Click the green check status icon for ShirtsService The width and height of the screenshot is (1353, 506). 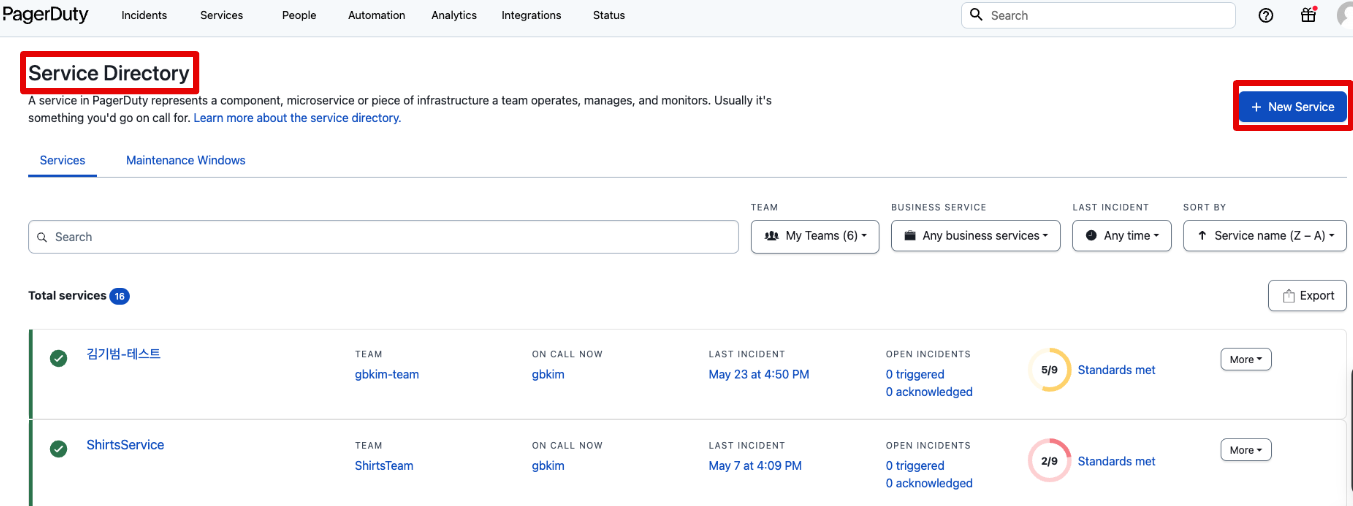pyautogui.click(x=59, y=449)
